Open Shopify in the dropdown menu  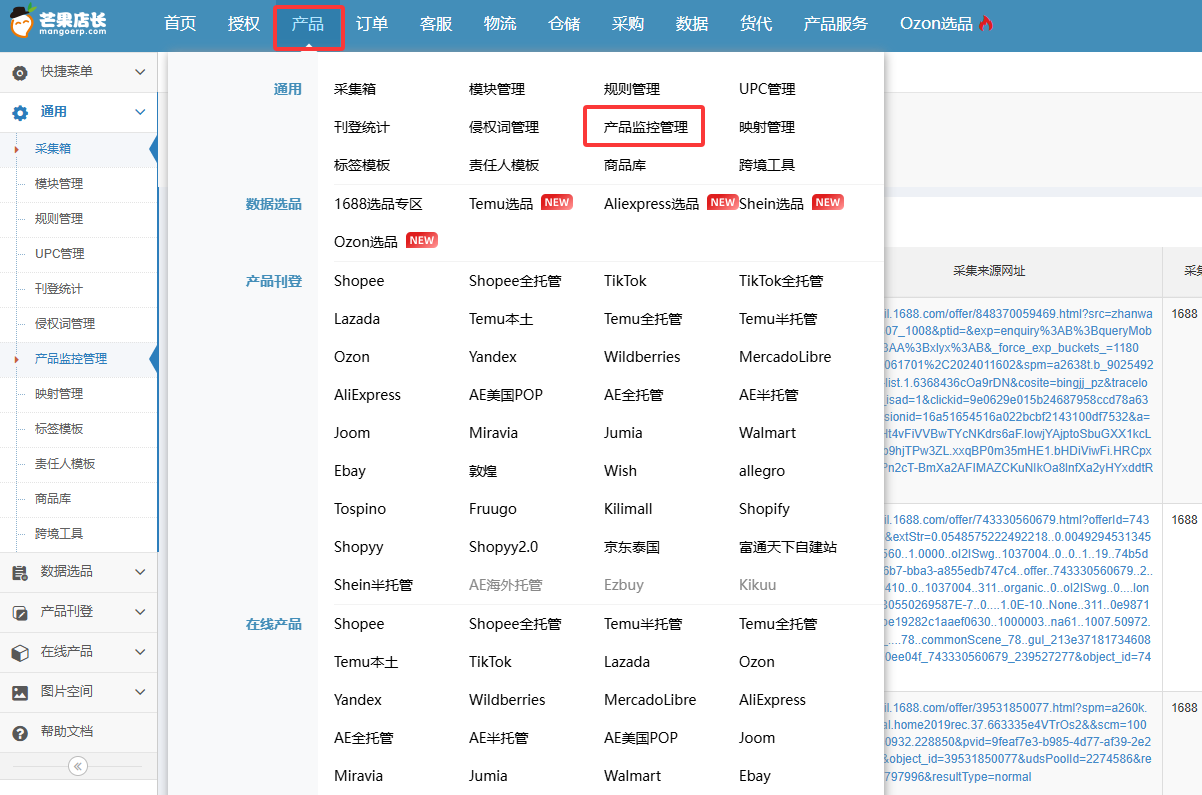point(764,509)
